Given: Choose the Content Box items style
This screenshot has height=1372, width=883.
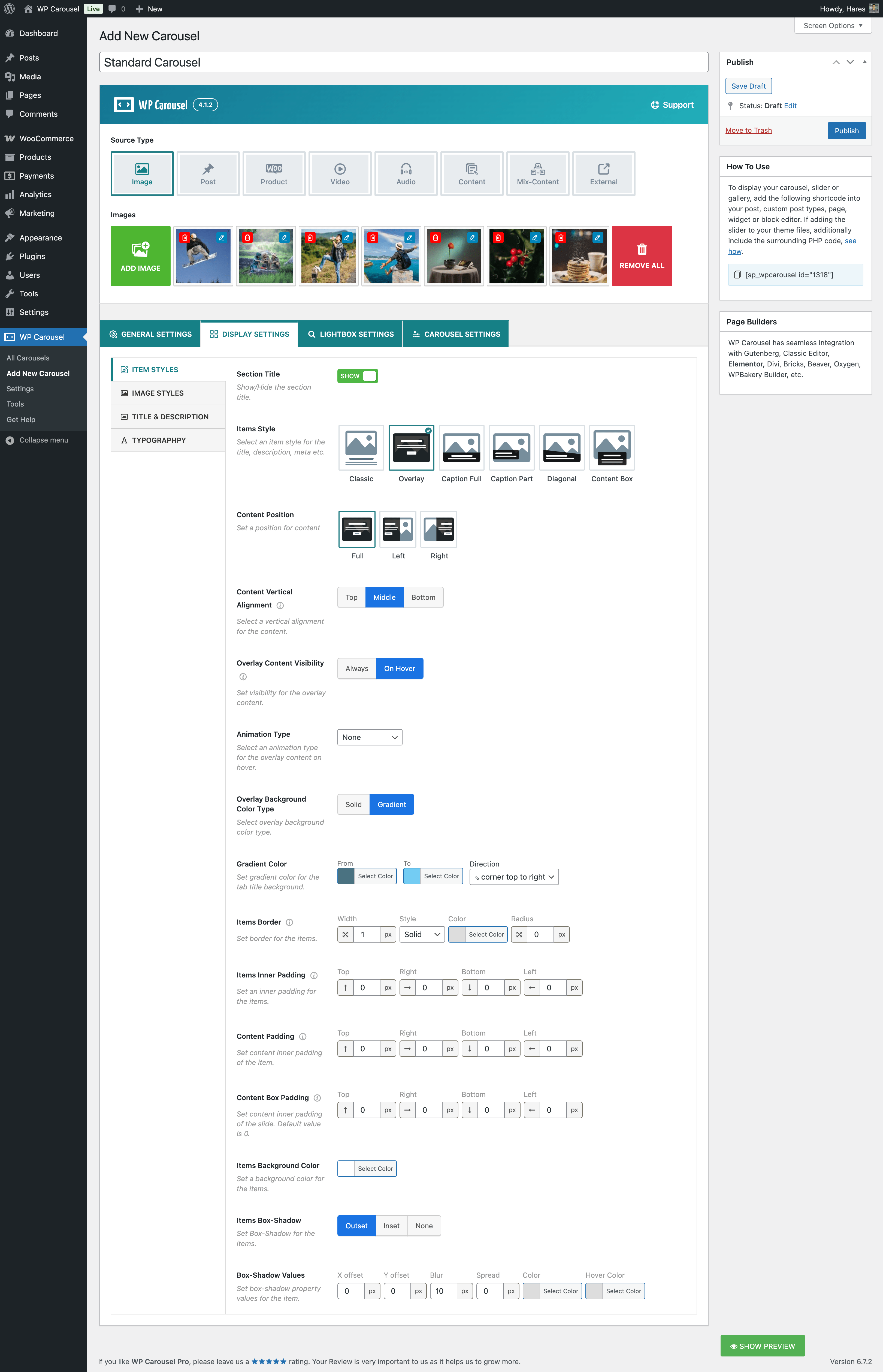Looking at the screenshot, I should click(x=612, y=448).
